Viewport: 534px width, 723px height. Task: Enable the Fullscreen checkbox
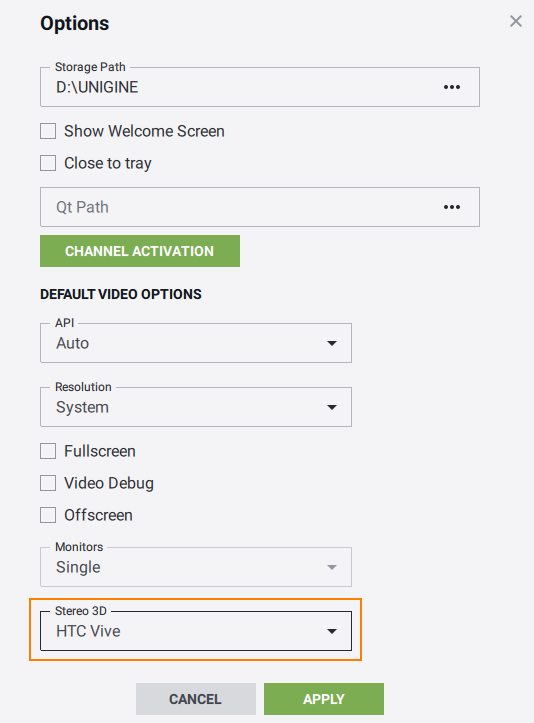click(48, 451)
